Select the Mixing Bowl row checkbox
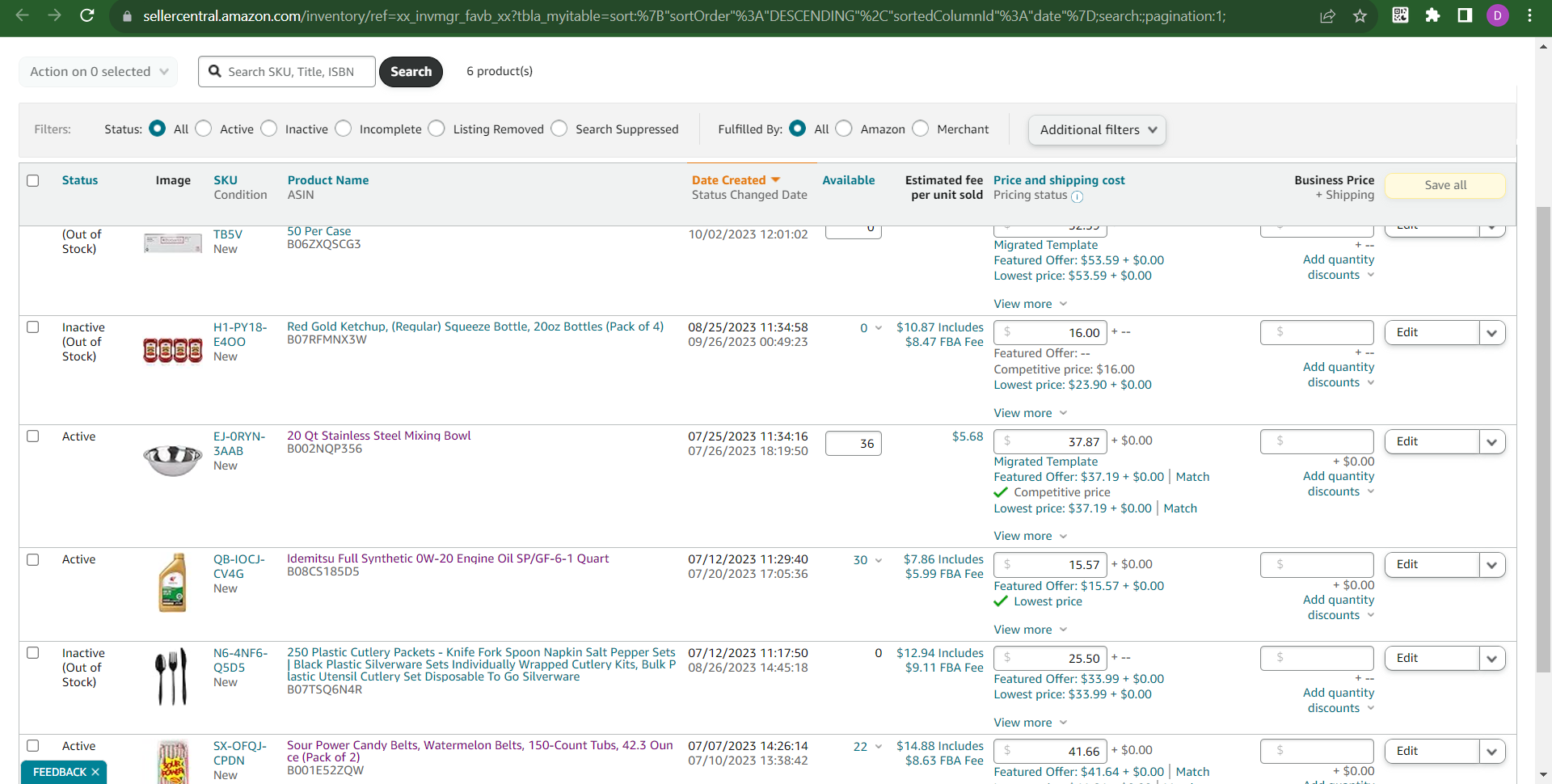This screenshot has width=1552, height=784. pos(33,436)
